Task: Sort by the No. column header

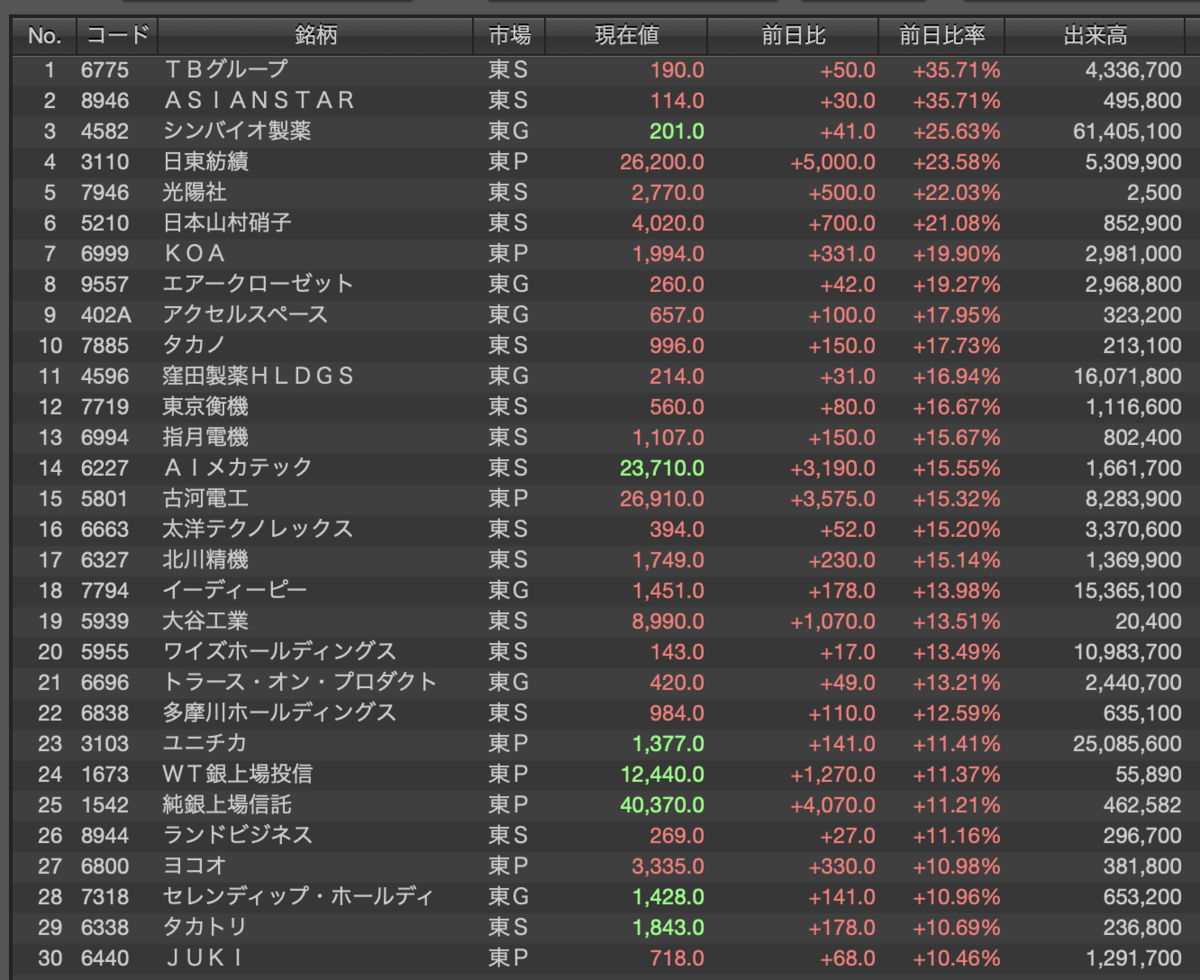Action: click(x=44, y=36)
